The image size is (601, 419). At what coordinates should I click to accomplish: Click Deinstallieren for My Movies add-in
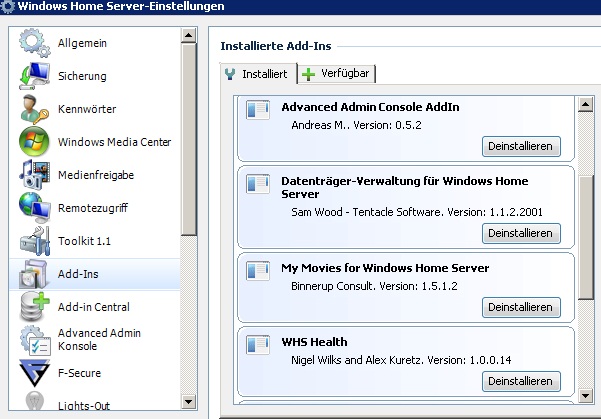coord(521,307)
